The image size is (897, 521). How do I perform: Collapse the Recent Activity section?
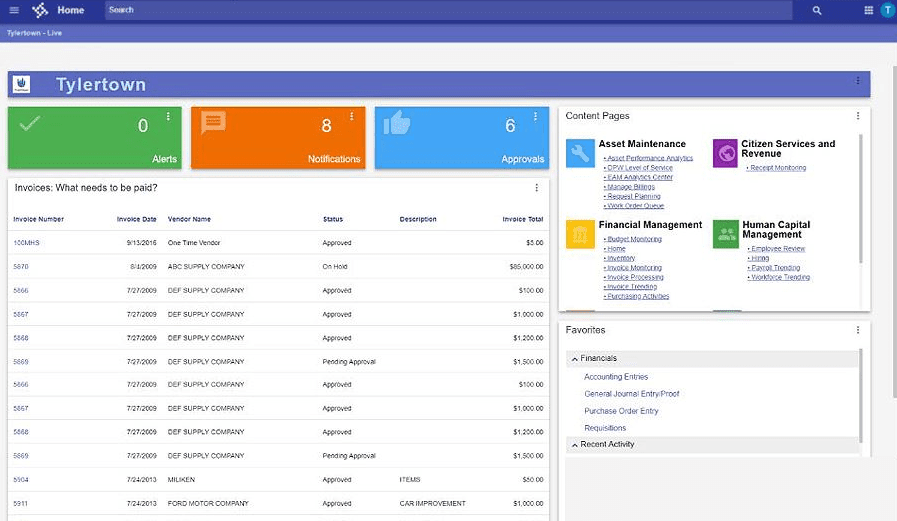[574, 444]
